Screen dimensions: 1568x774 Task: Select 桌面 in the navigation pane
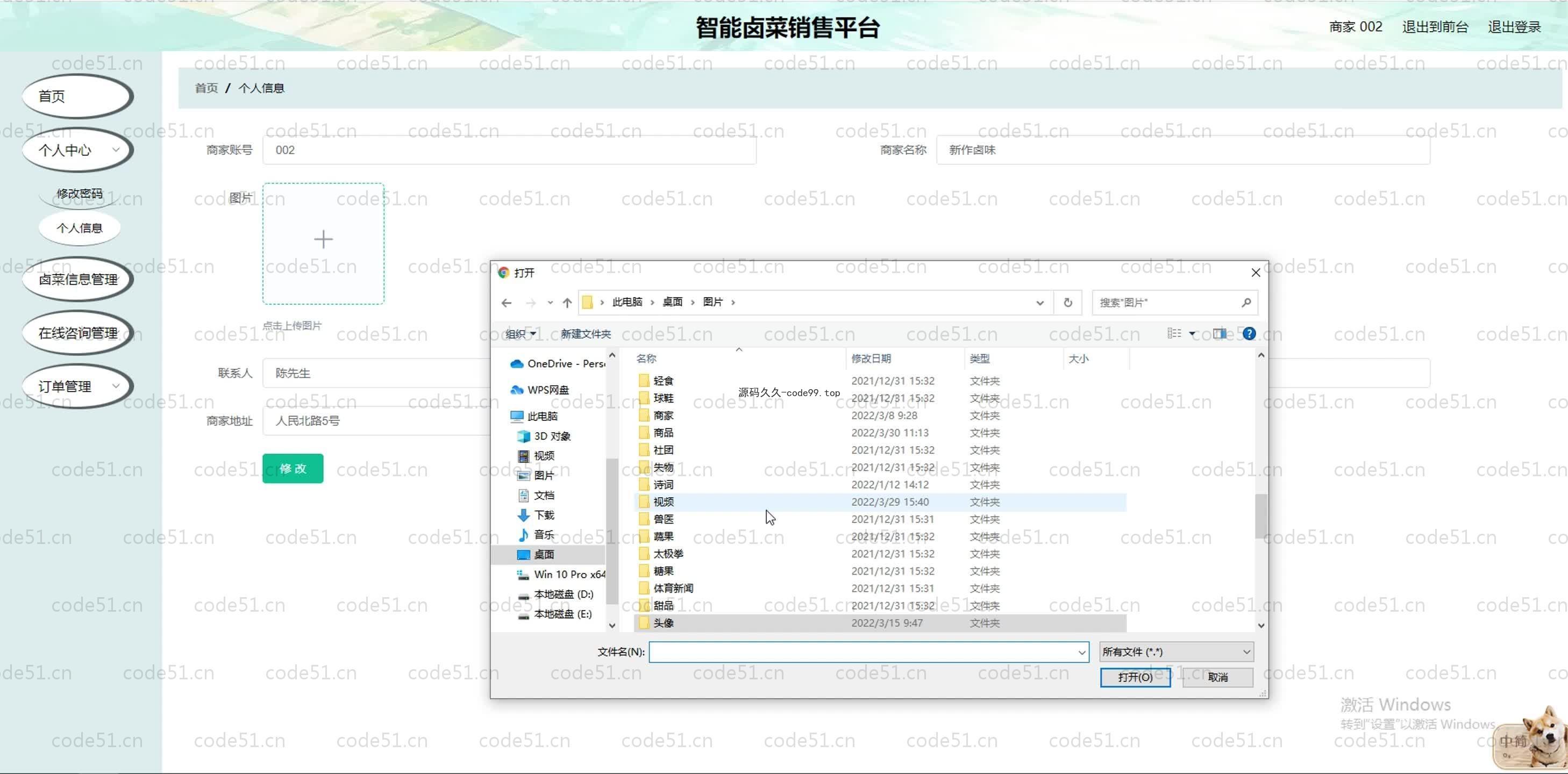[549, 554]
